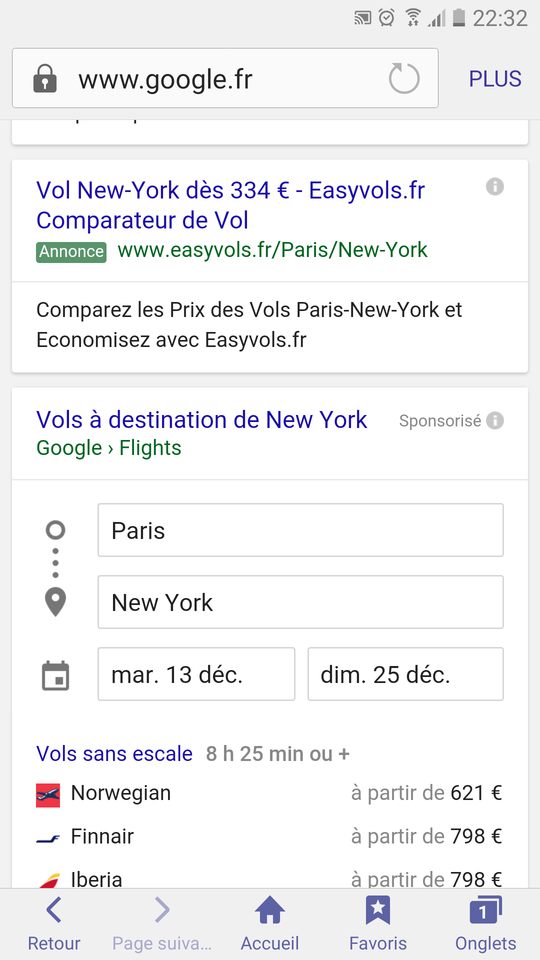The height and width of the screenshot is (960, 540).
Task: Open departure date mar. 13 déc.
Action: [196, 674]
